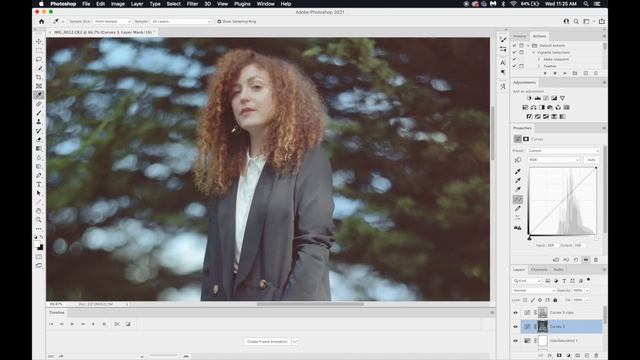This screenshot has height=360, width=640.
Task: Open the Filter menu
Action: tap(192, 4)
